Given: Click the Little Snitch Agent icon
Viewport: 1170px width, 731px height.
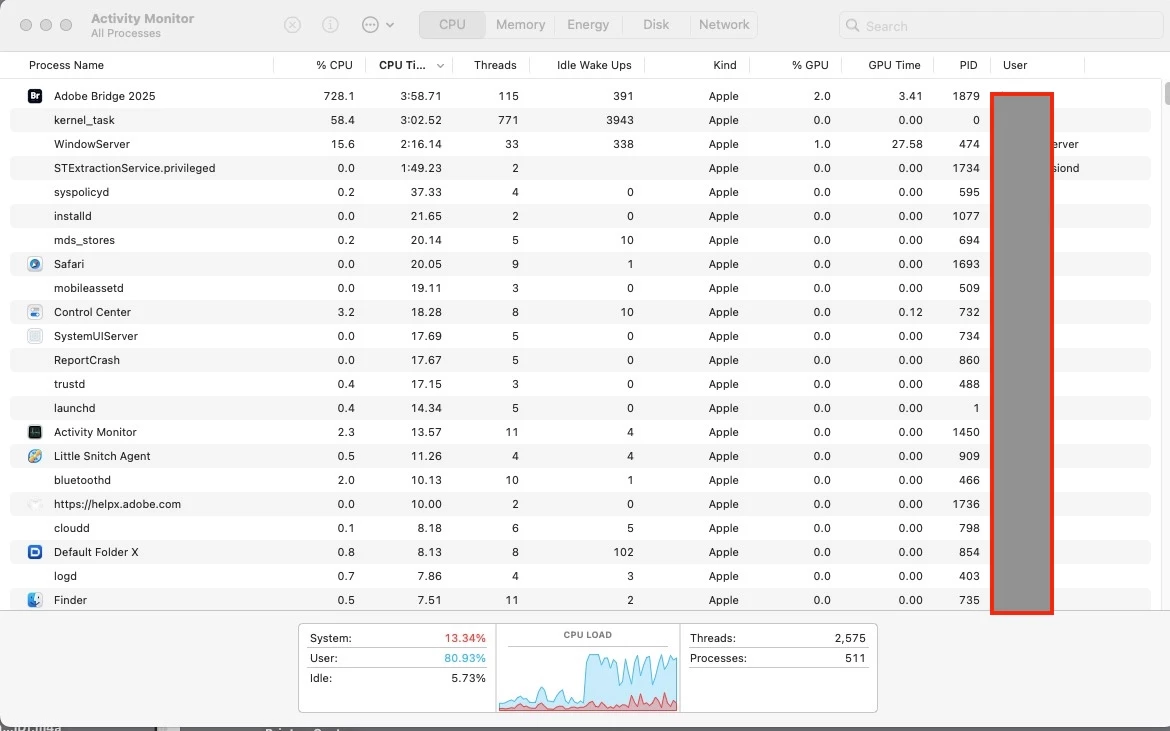Looking at the screenshot, I should click(34, 456).
